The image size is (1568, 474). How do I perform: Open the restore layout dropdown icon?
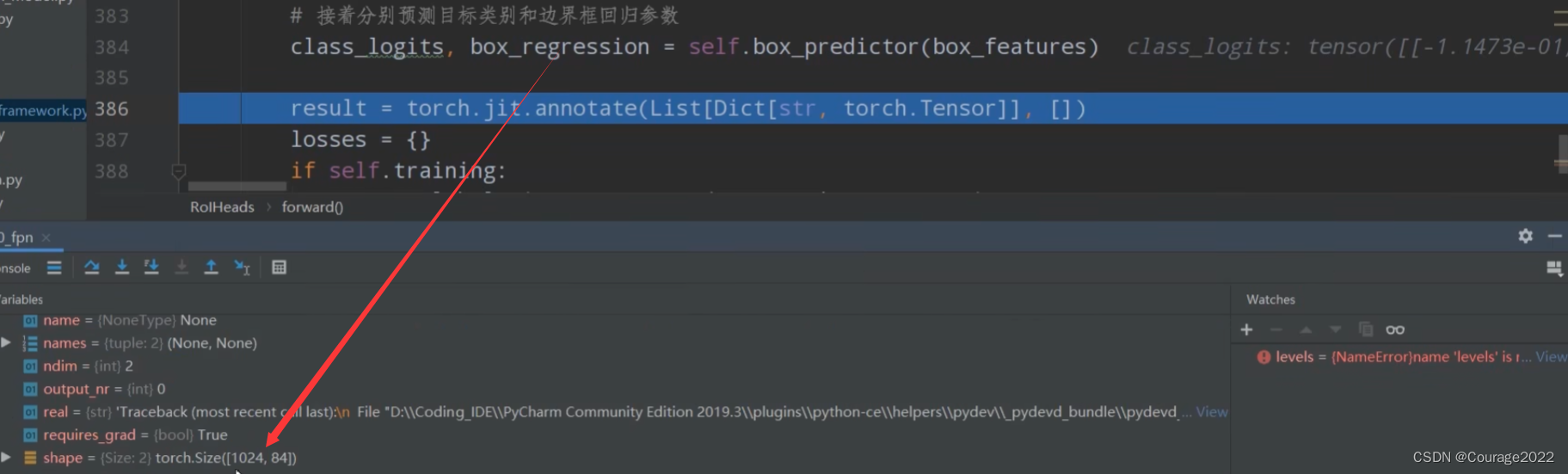[x=1553, y=268]
